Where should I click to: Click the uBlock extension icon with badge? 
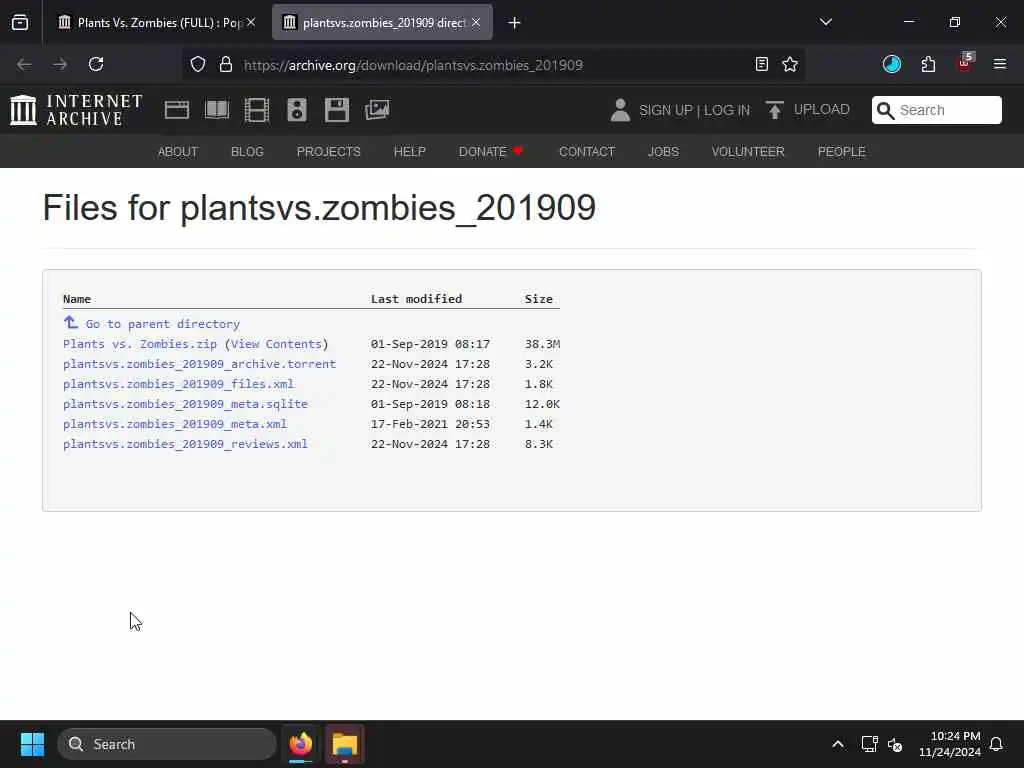point(965,63)
